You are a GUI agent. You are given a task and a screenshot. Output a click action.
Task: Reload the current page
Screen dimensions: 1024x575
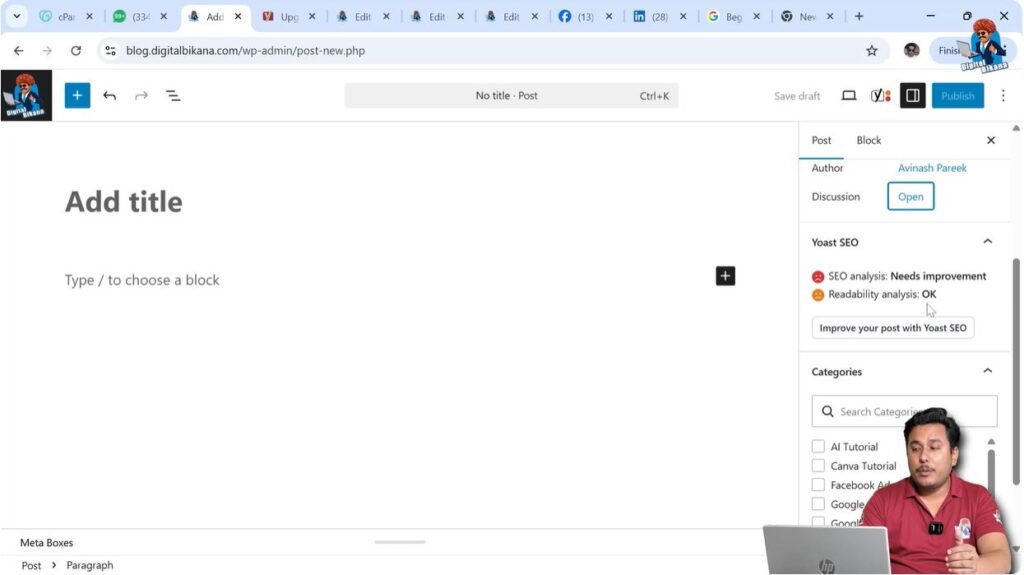(x=76, y=50)
